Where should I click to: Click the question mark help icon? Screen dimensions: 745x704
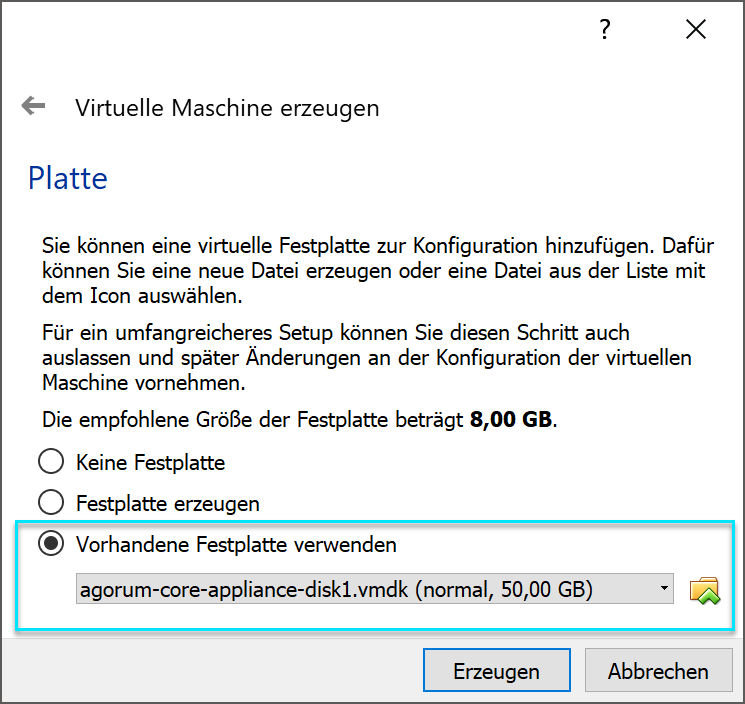[x=604, y=29]
